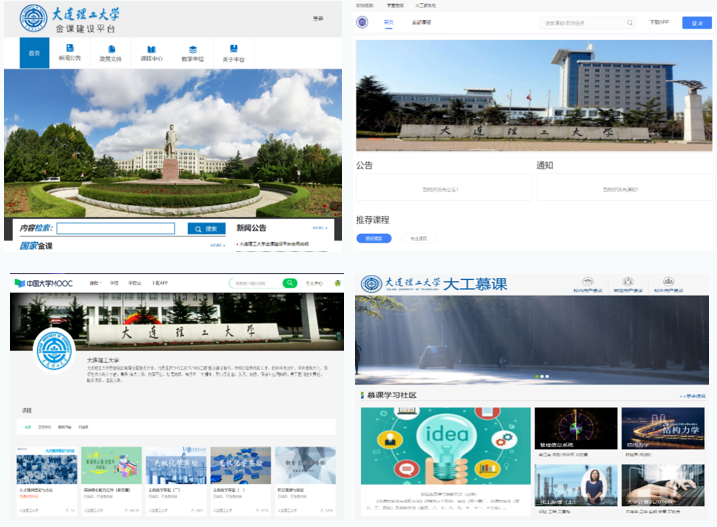Click the round school logo in top-right site header
This screenshot has width=717, height=527.
pyautogui.click(x=362, y=22)
